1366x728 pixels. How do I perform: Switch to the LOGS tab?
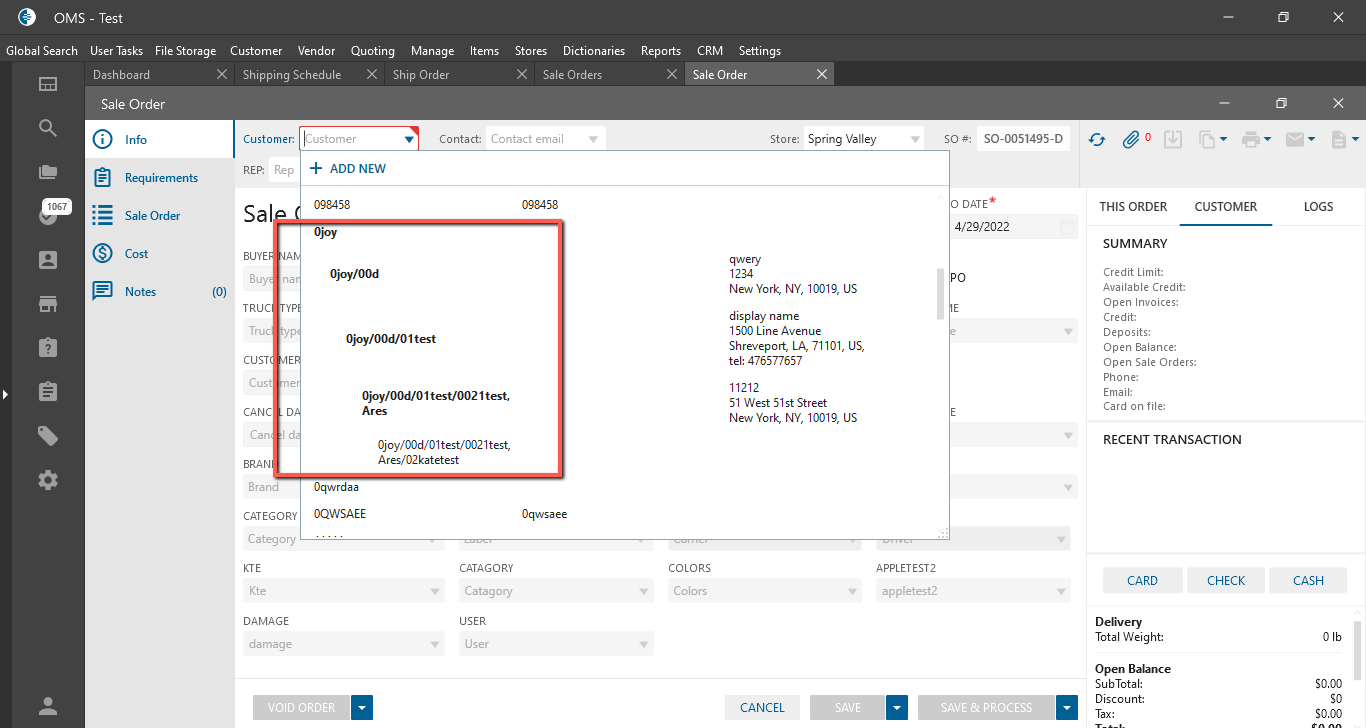click(1318, 207)
